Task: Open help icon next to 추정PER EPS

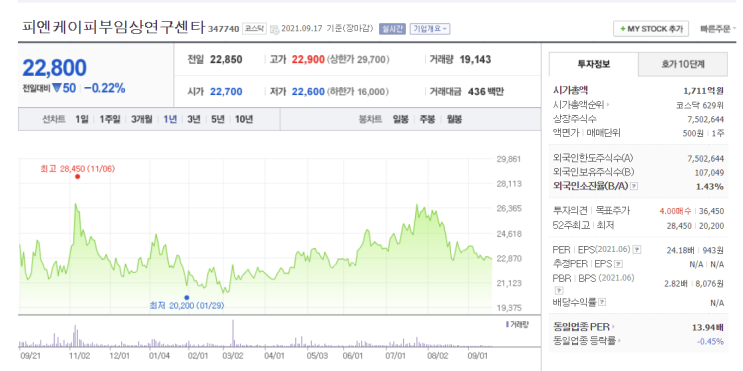Action: coord(618,264)
